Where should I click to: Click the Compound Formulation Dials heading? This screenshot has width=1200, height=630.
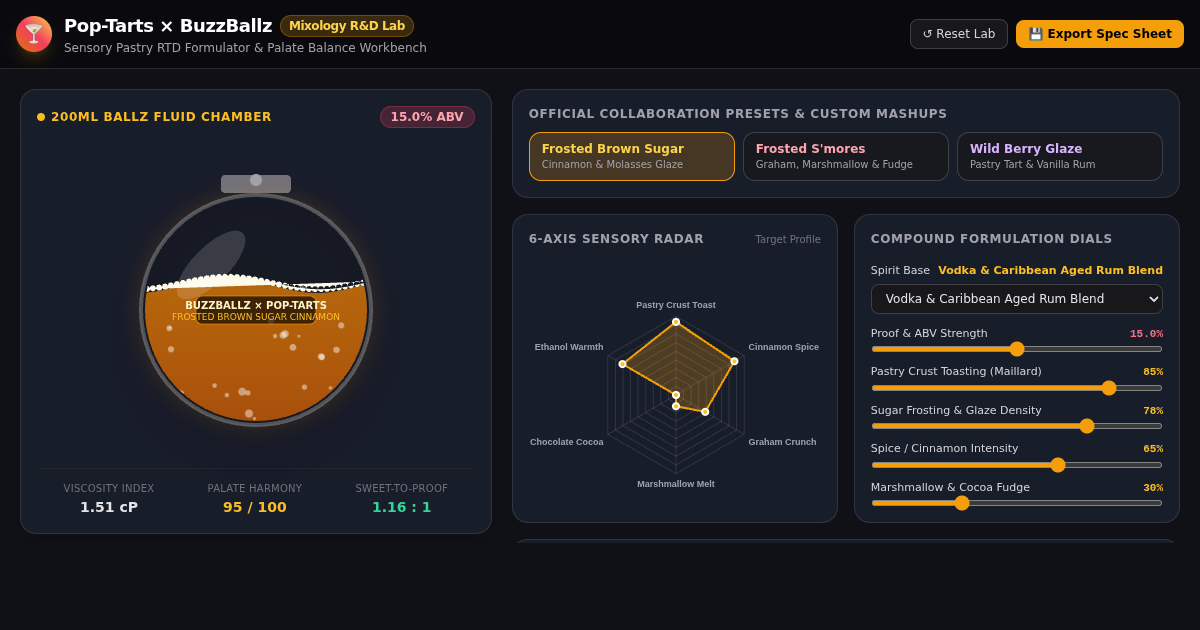pos(992,239)
